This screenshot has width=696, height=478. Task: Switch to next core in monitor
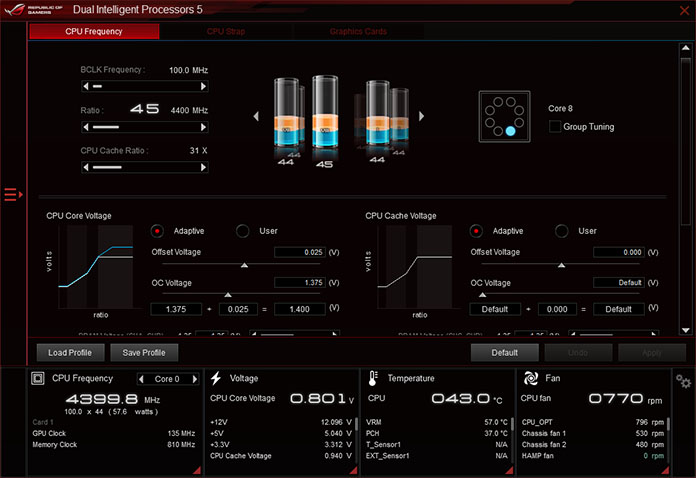[194, 379]
